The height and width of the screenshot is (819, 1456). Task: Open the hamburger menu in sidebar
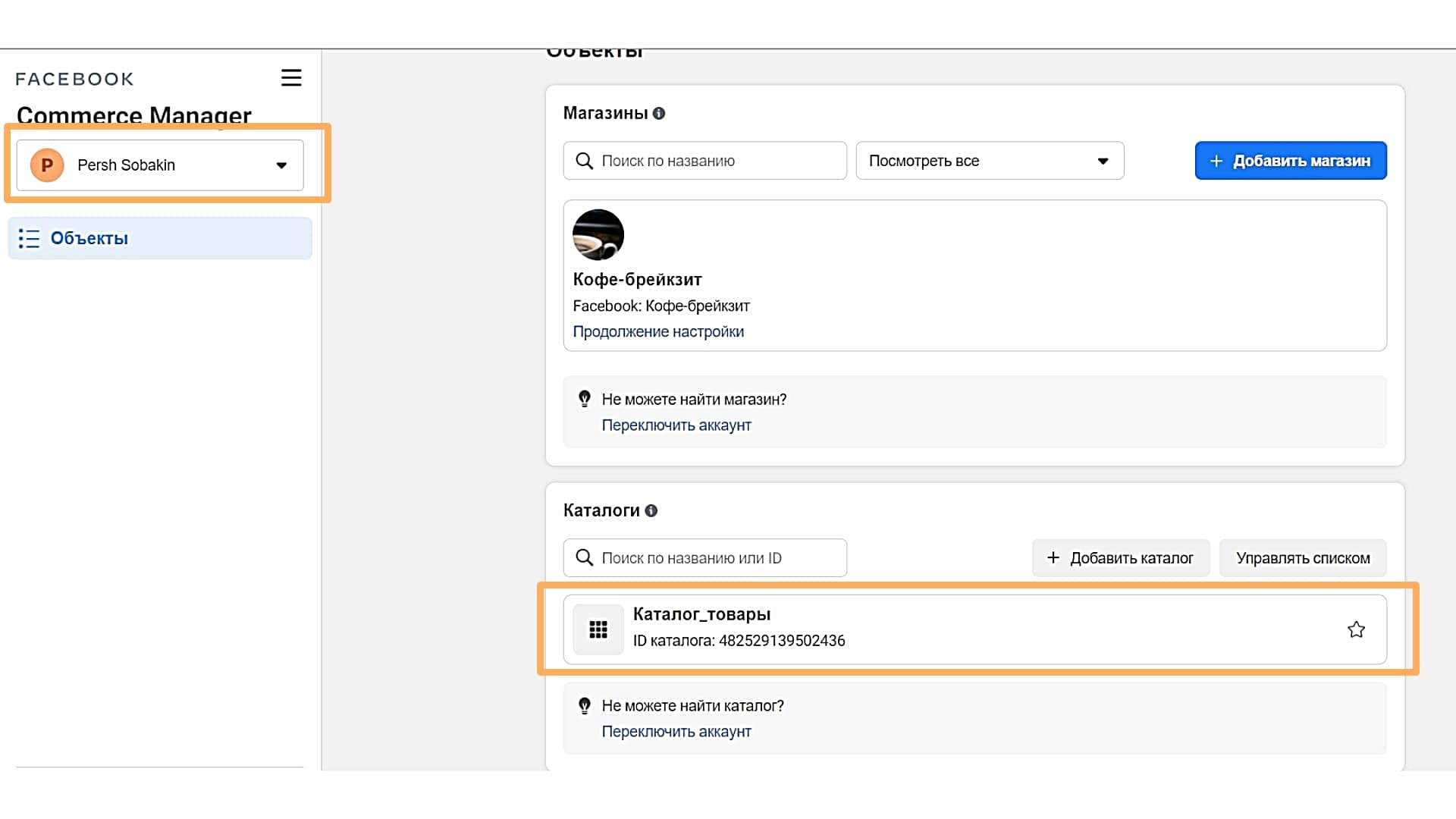291,78
